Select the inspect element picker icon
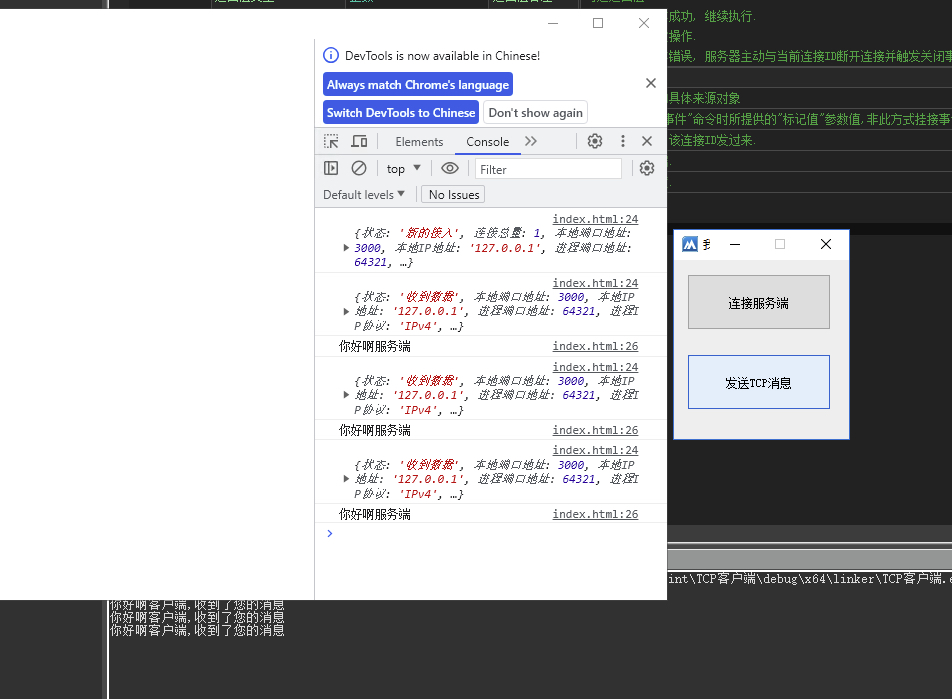 click(331, 142)
